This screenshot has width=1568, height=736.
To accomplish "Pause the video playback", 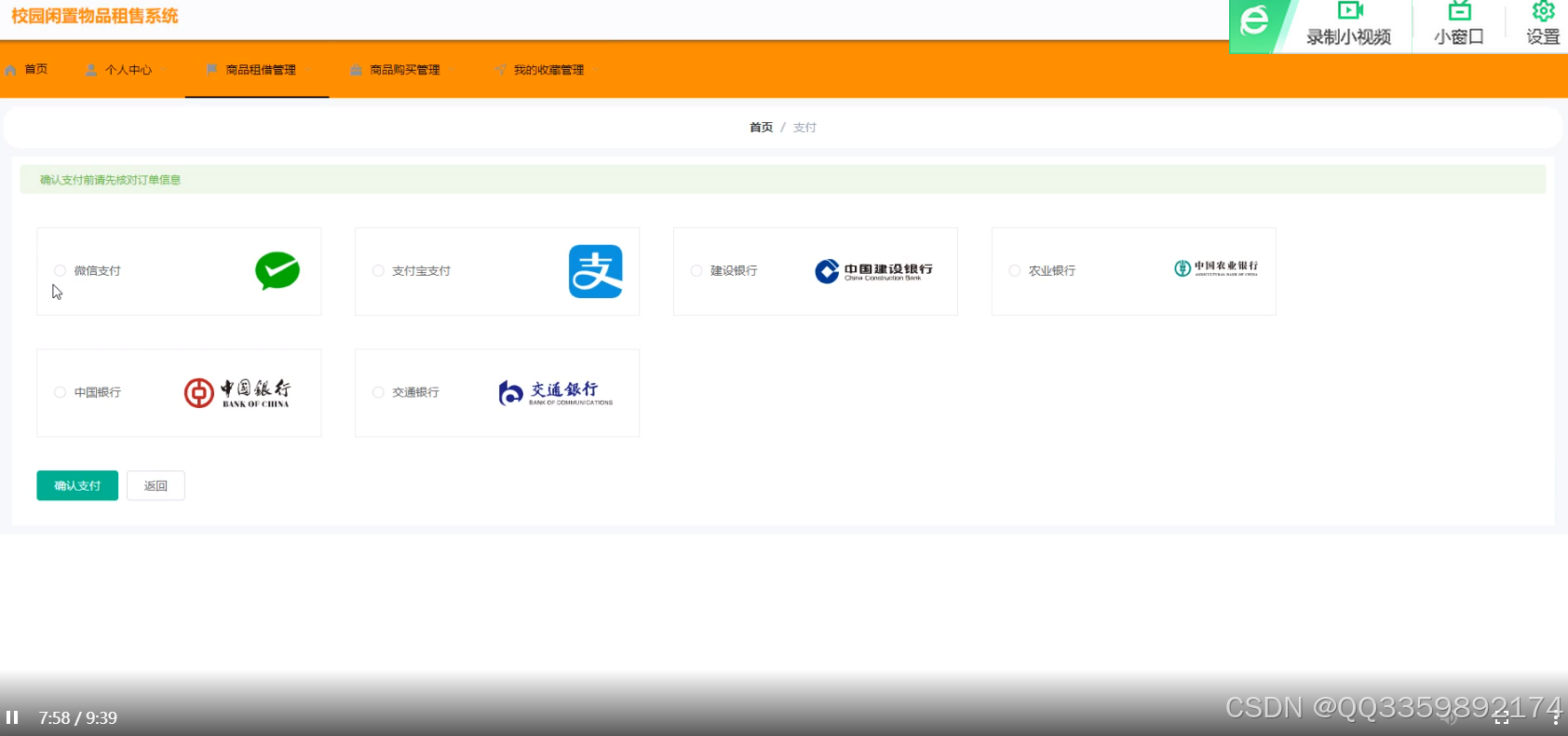I will pyautogui.click(x=12, y=717).
